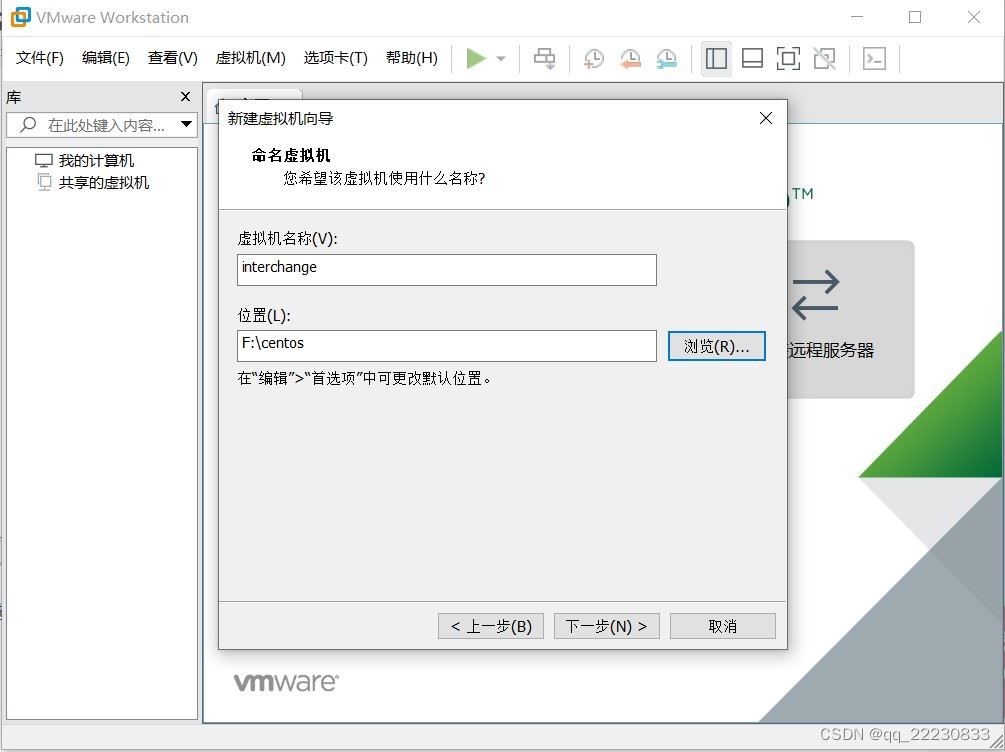Toggle the Unity mode icon

pos(824,58)
